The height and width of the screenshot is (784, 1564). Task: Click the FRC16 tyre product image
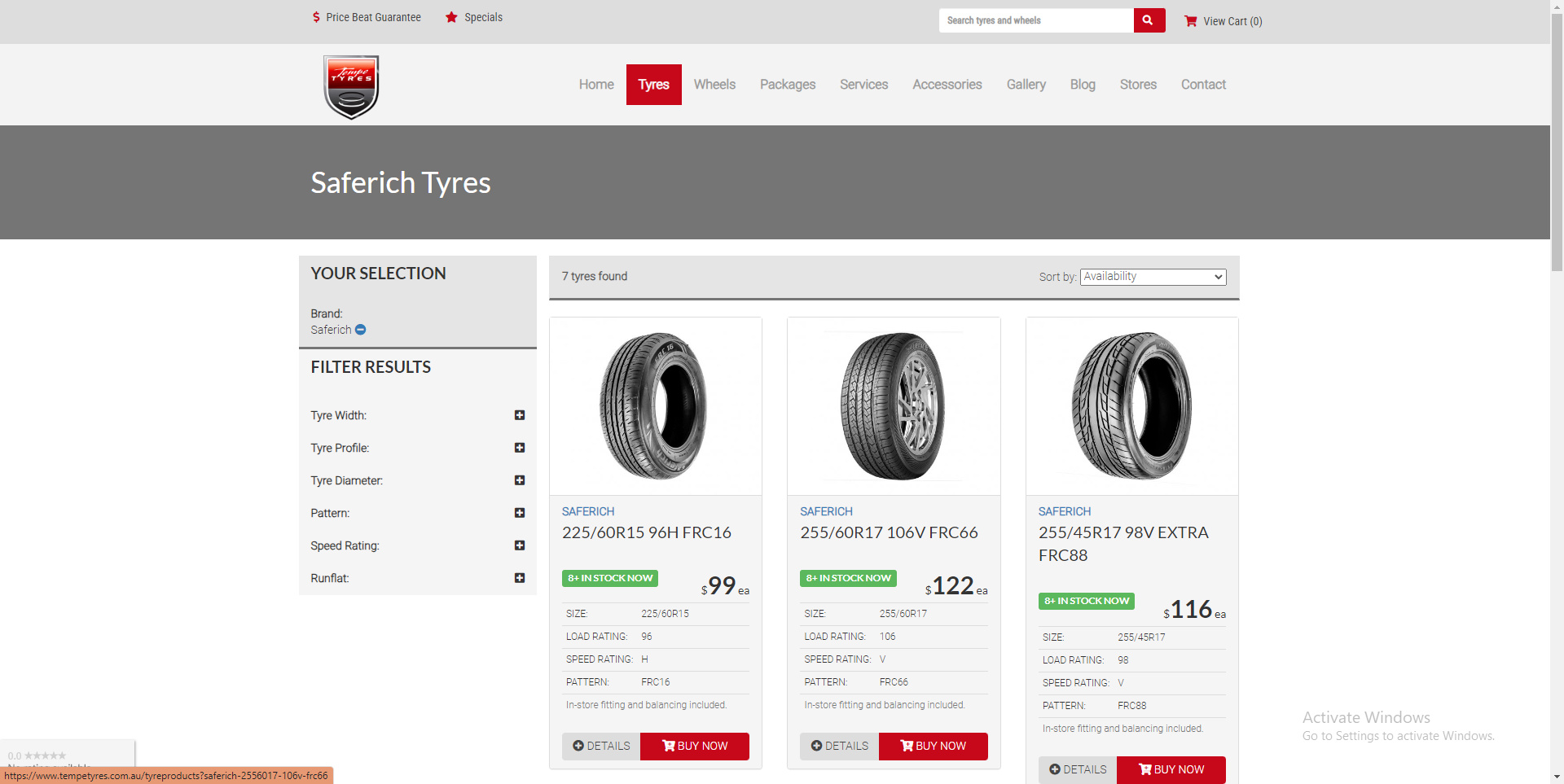pyautogui.click(x=655, y=405)
